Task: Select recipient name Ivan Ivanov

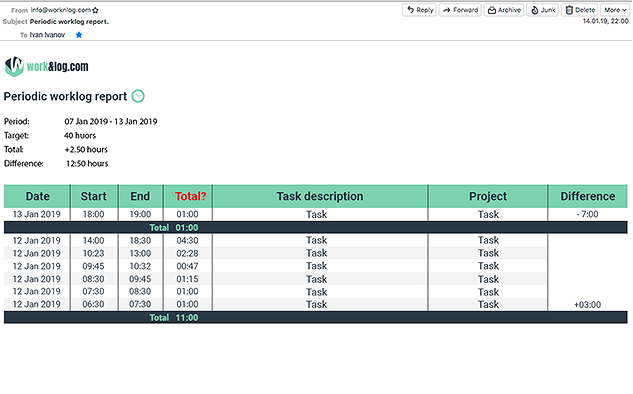Action: (x=47, y=35)
